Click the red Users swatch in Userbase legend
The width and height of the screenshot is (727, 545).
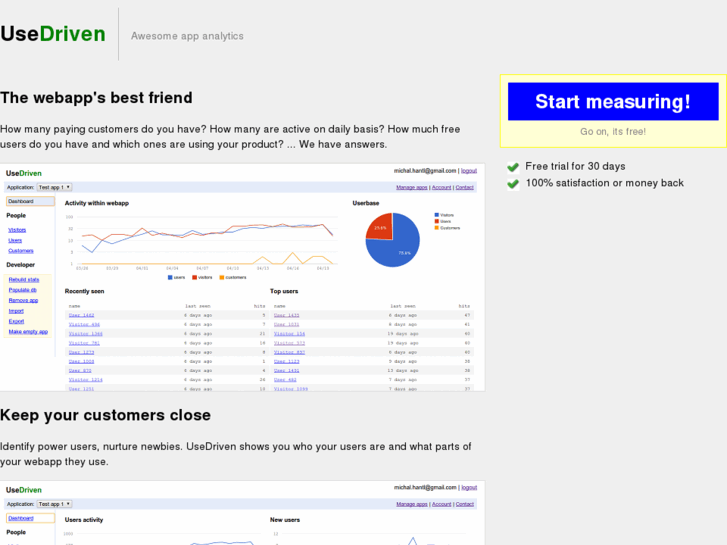point(436,221)
